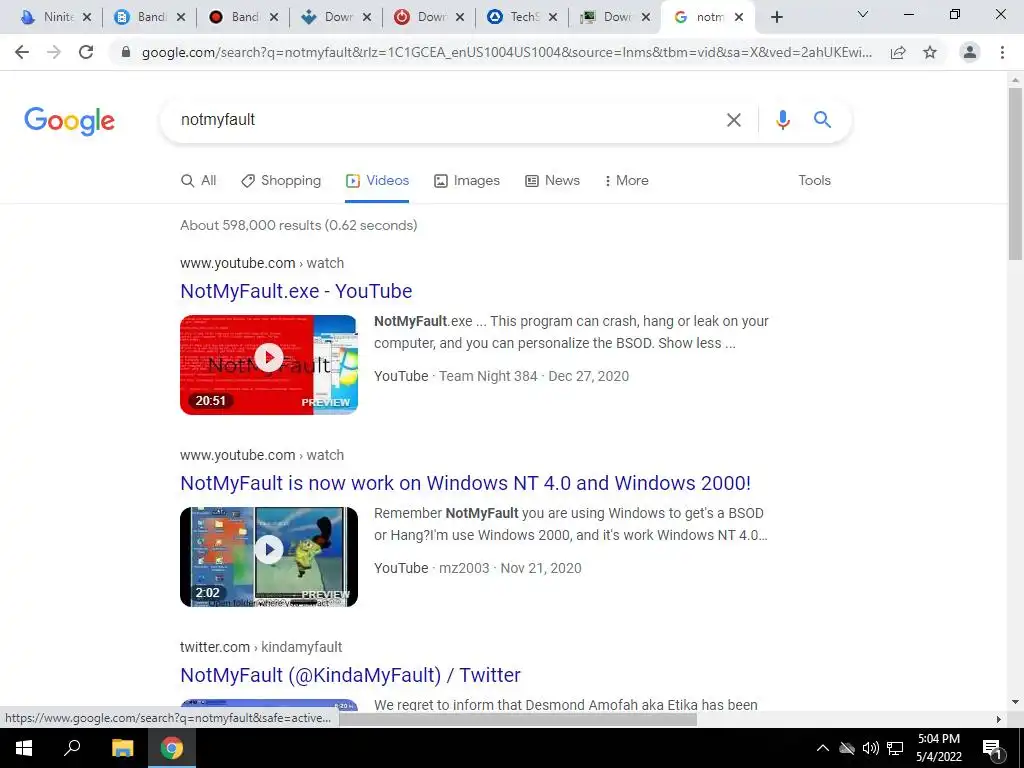The height and width of the screenshot is (768, 1024).
Task: Open a new browser tab
Action: 776,18
